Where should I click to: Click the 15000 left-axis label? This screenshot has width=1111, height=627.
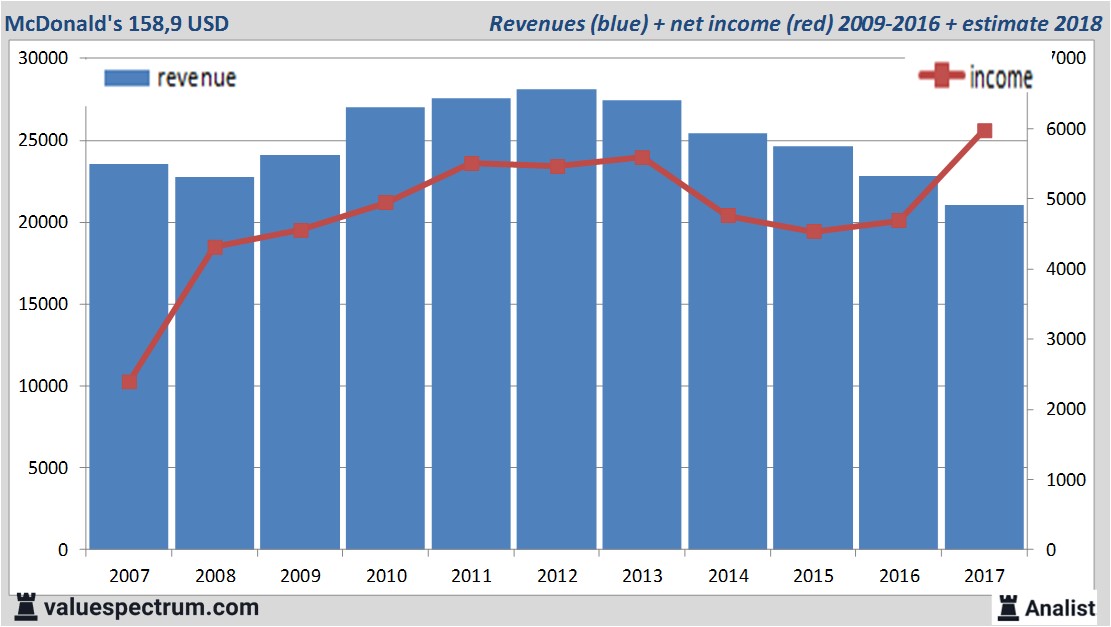(x=43, y=304)
